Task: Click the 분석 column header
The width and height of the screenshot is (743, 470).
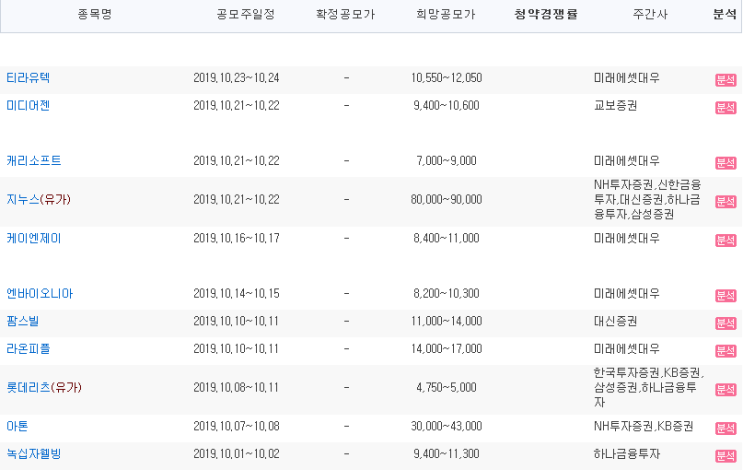Action: pyautogui.click(x=725, y=14)
